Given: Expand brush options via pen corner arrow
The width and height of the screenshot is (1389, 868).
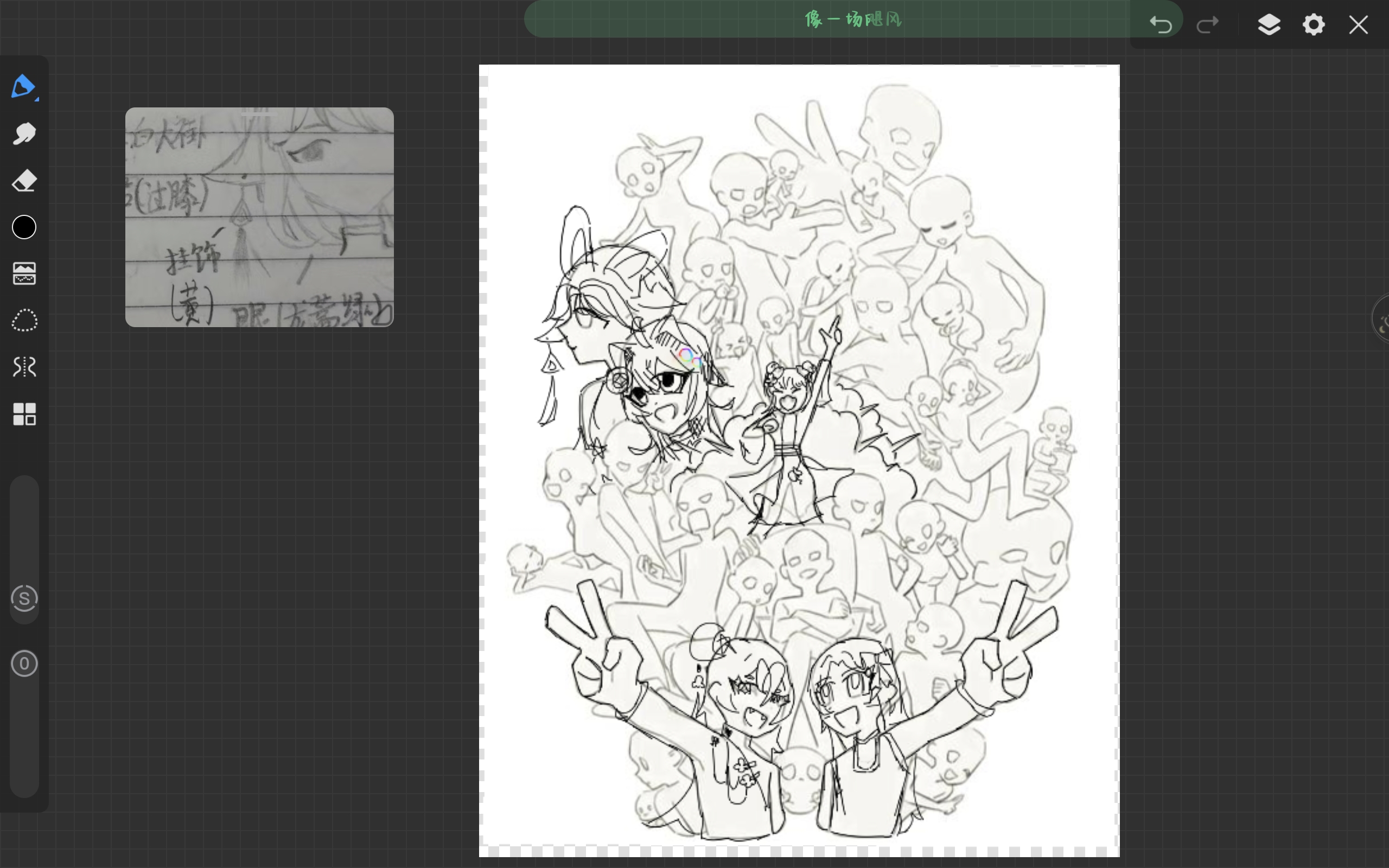Looking at the screenshot, I should [x=37, y=100].
